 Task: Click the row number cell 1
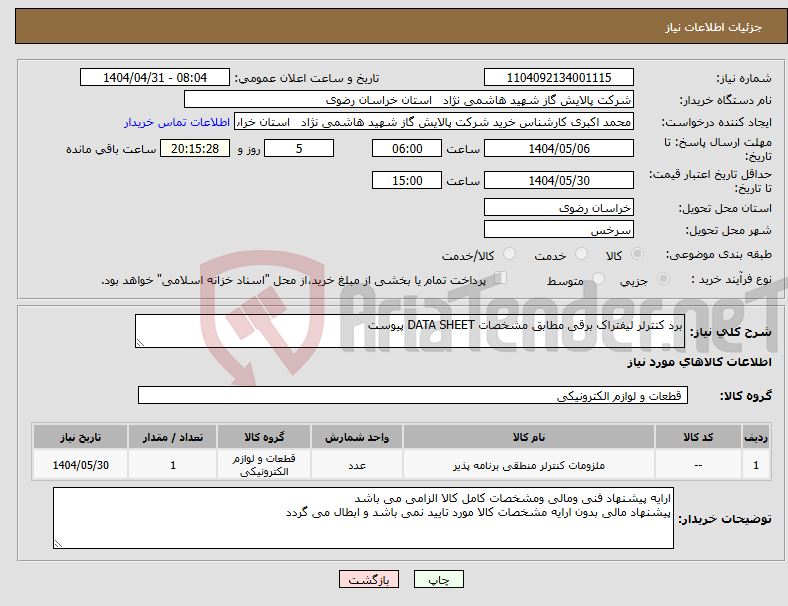tap(756, 465)
